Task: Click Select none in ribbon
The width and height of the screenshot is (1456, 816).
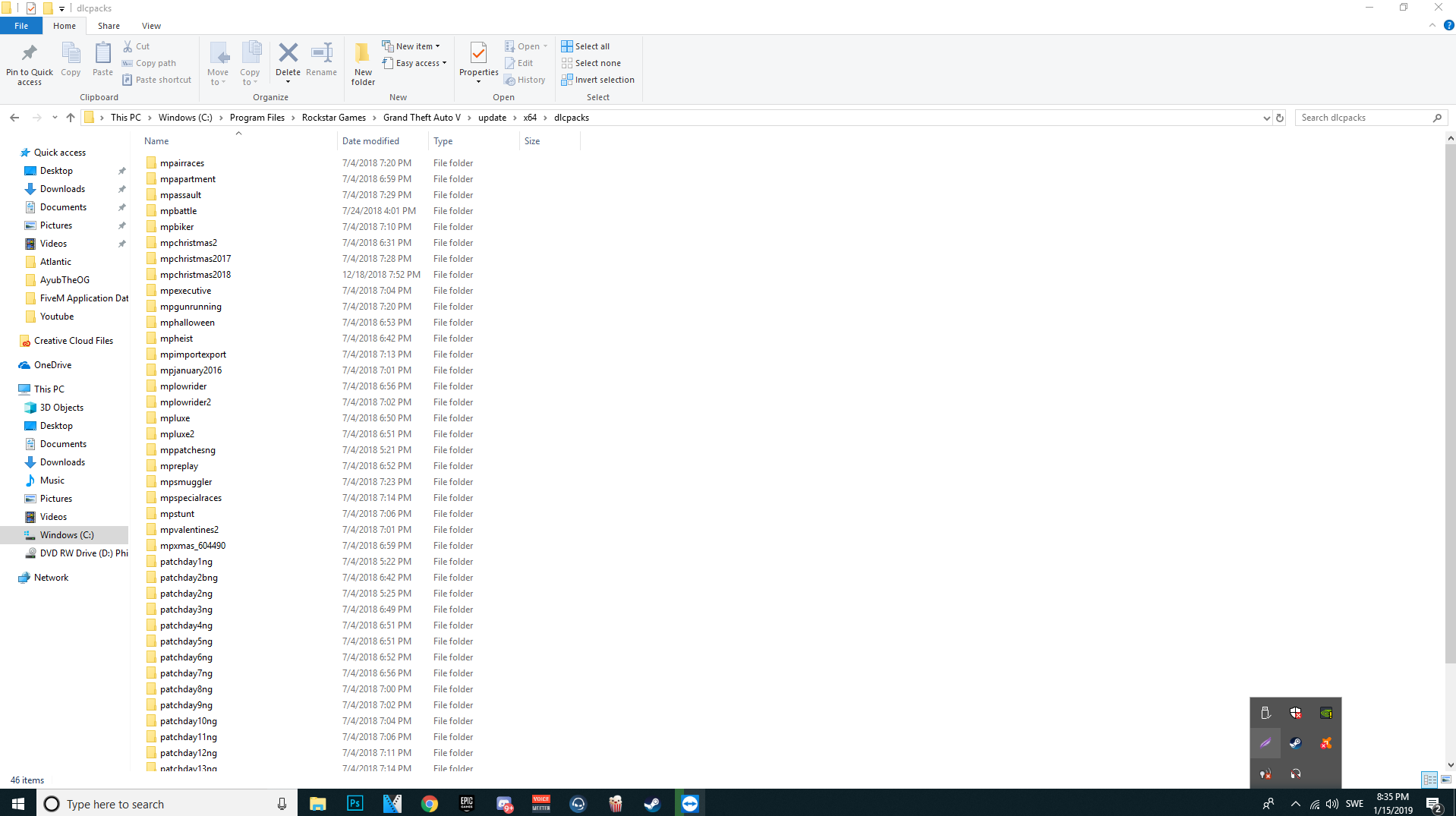Action: (x=591, y=63)
